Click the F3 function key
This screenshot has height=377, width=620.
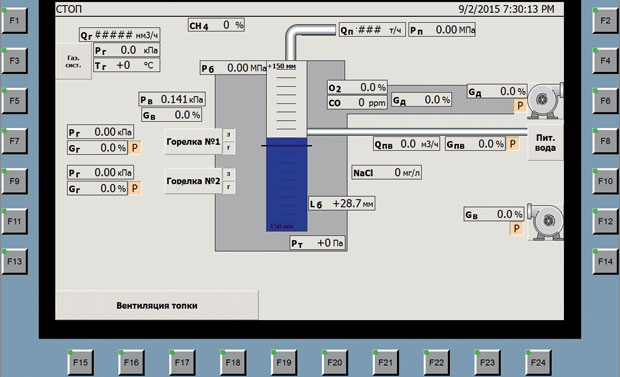tap(15, 61)
